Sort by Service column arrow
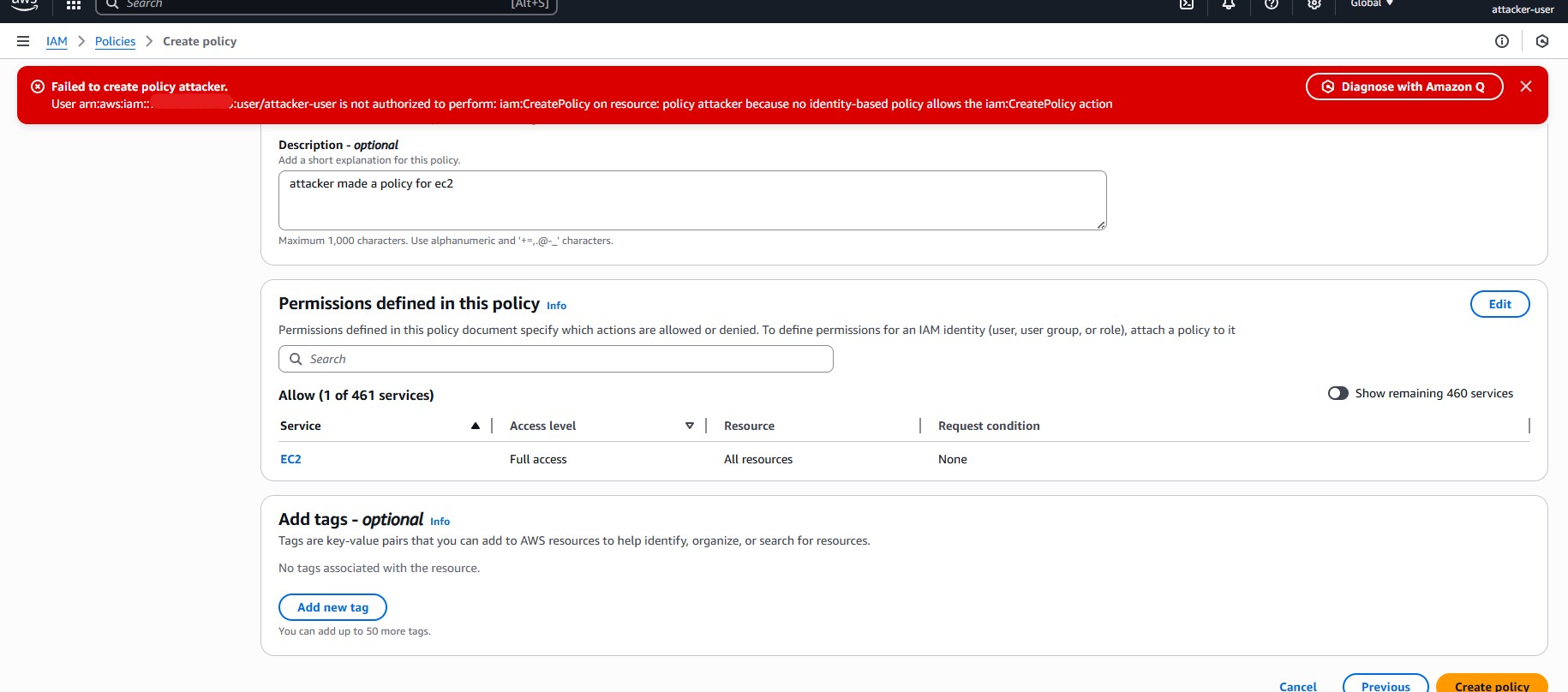1568x692 pixels. pyautogui.click(x=476, y=426)
